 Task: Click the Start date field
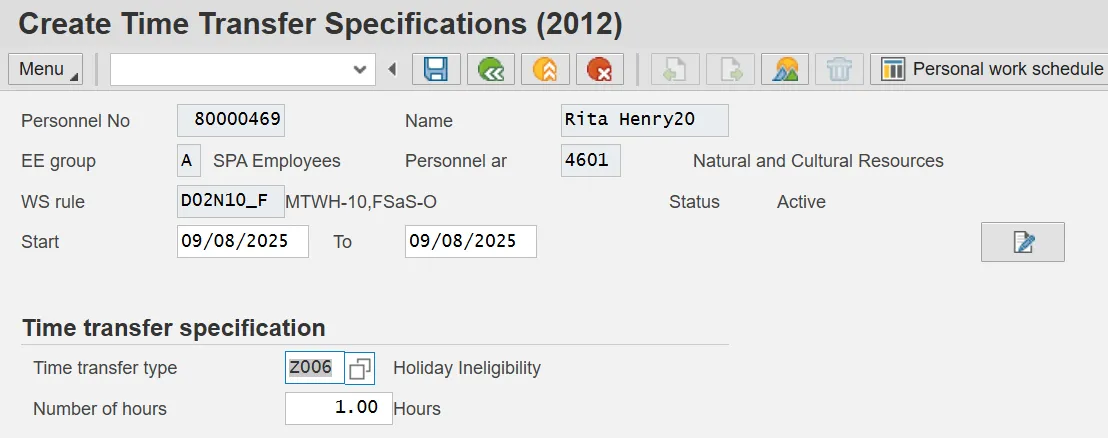click(x=243, y=242)
